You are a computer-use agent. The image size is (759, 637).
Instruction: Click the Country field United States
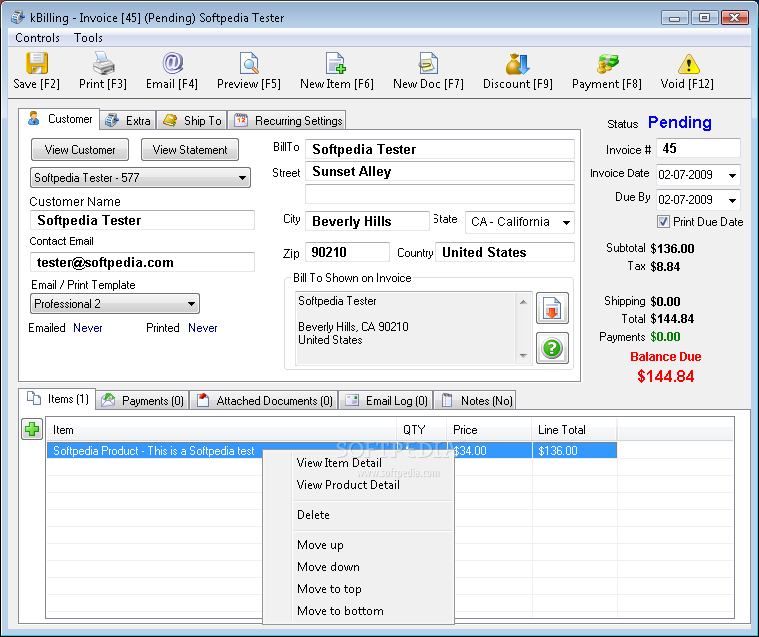click(x=505, y=252)
